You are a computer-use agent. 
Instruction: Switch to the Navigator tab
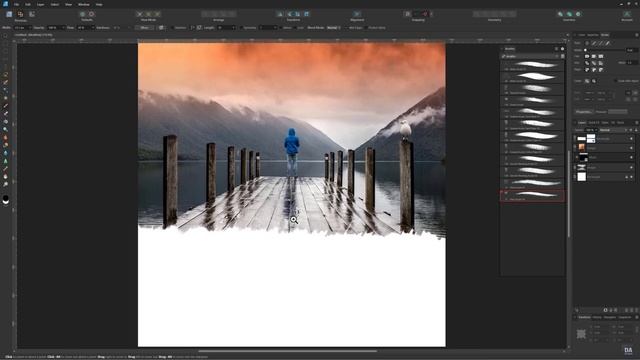(x=609, y=317)
